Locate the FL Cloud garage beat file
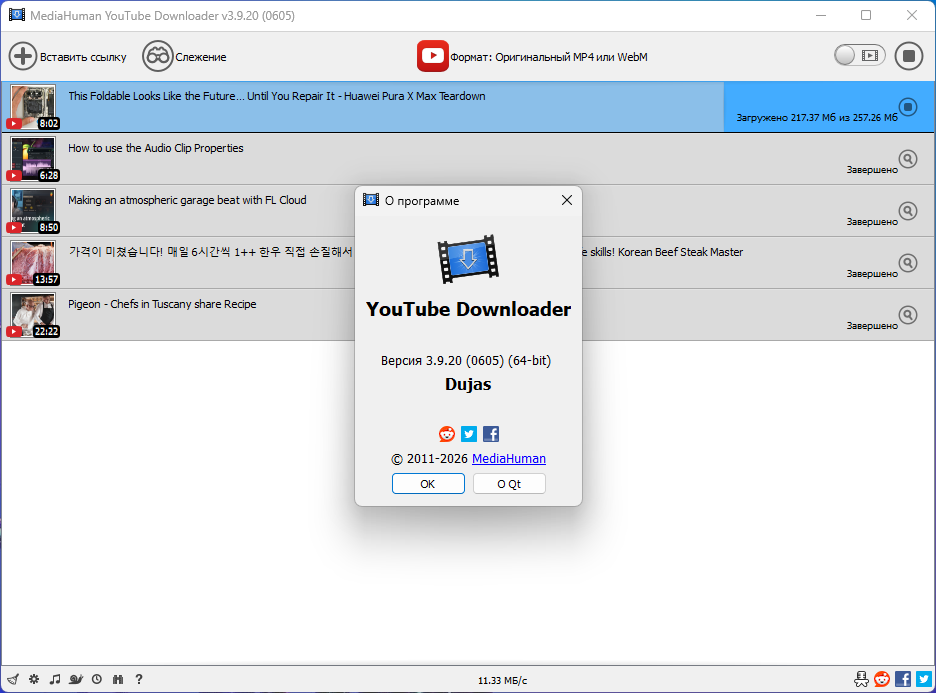The height and width of the screenshot is (693, 936). pyautogui.click(x=908, y=211)
